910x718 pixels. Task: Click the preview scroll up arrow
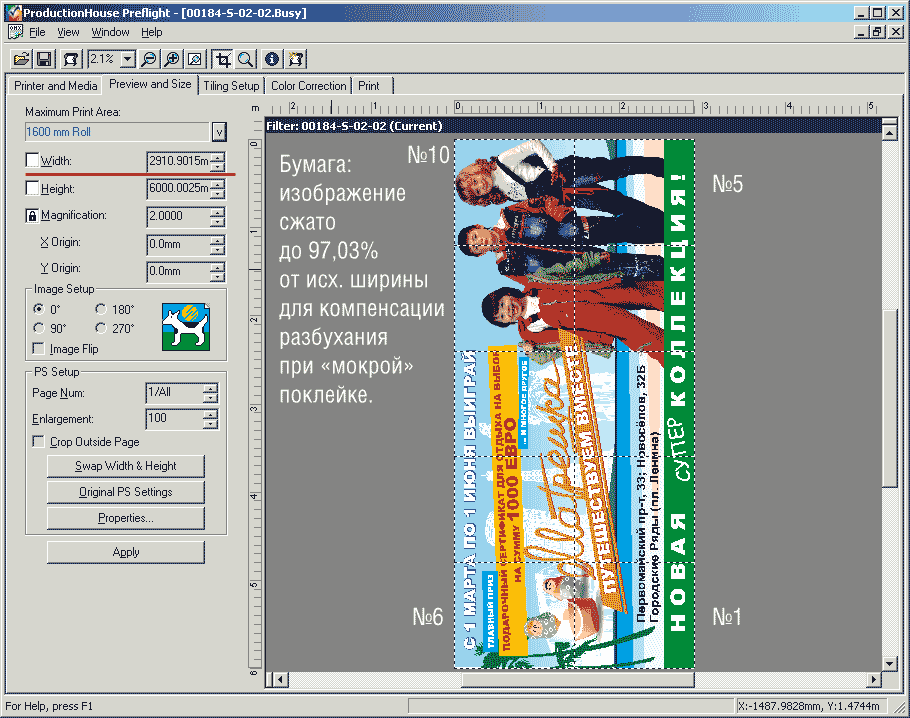click(890, 132)
